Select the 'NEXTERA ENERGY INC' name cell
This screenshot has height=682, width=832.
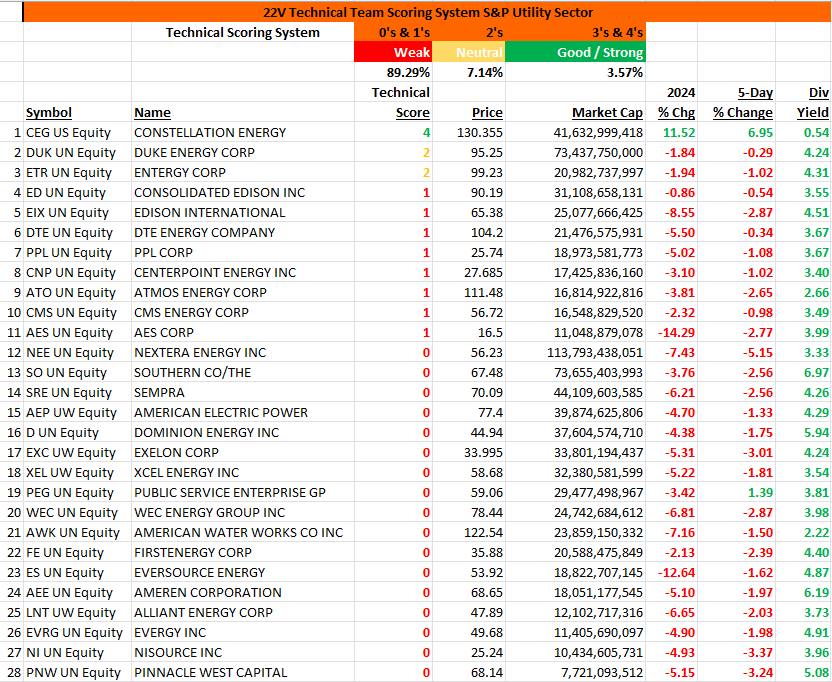242,352
